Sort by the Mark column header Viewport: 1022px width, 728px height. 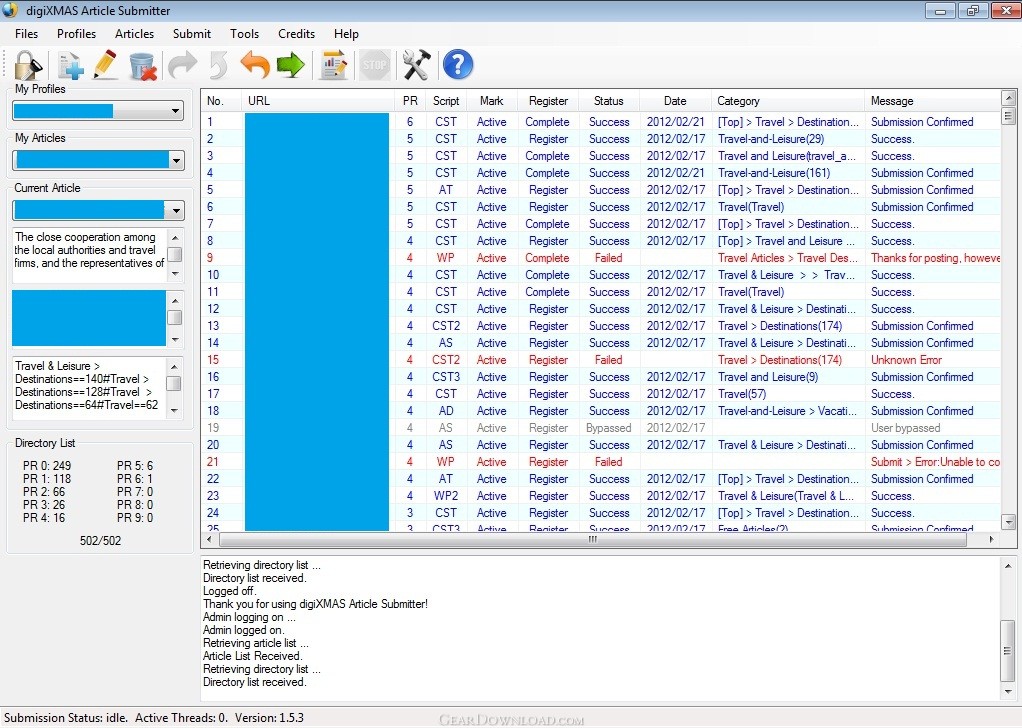491,101
